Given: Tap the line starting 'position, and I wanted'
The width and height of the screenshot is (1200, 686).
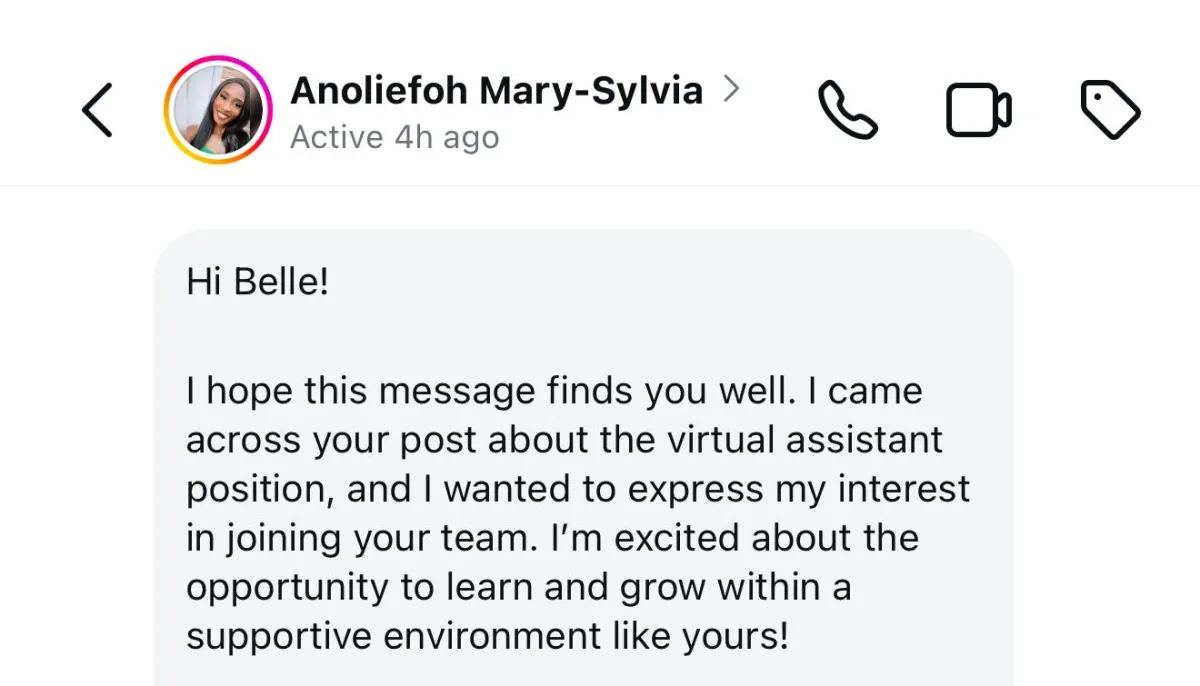Looking at the screenshot, I should (577, 489).
